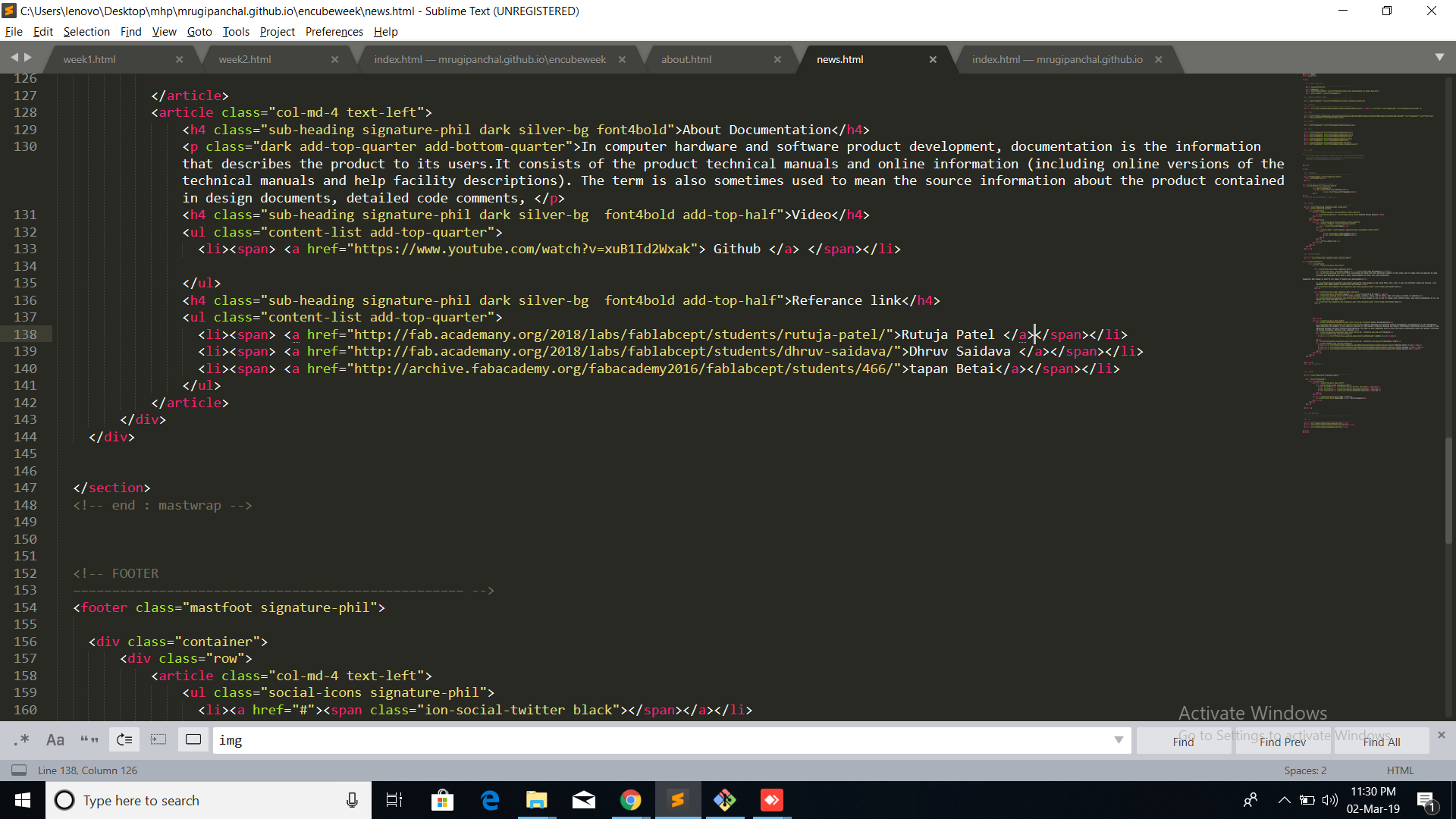This screenshot has width=1456, height=819.
Task: Toggle regular expression search mode
Action: click(21, 739)
